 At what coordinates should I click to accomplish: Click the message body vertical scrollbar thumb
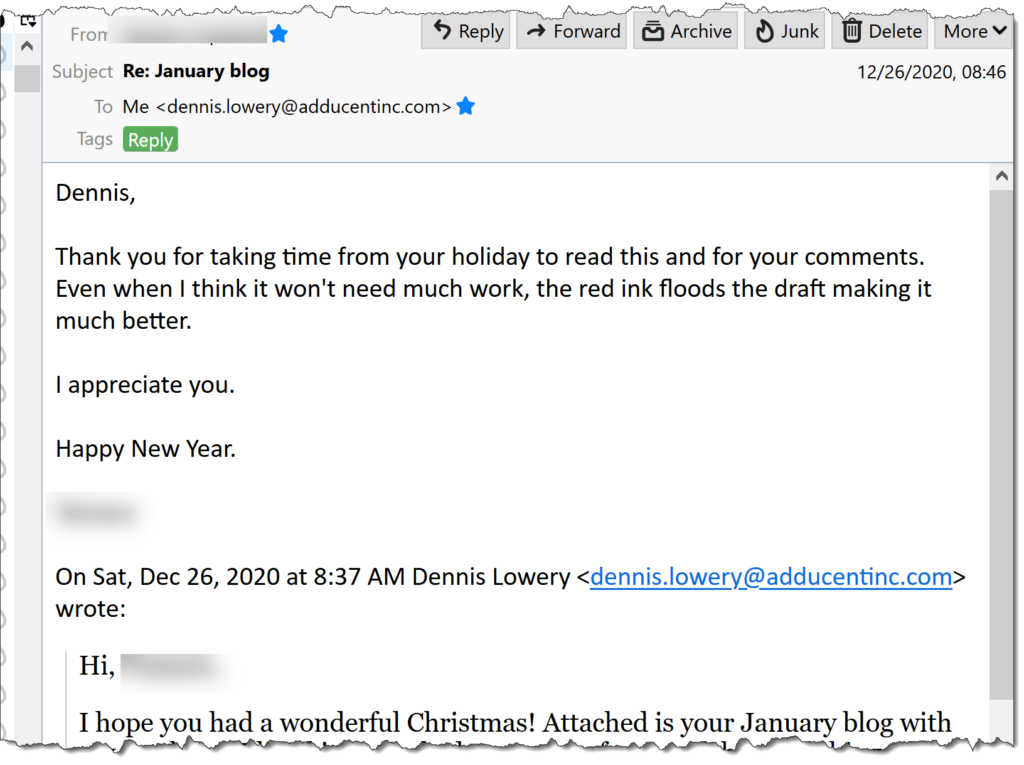point(1001,444)
